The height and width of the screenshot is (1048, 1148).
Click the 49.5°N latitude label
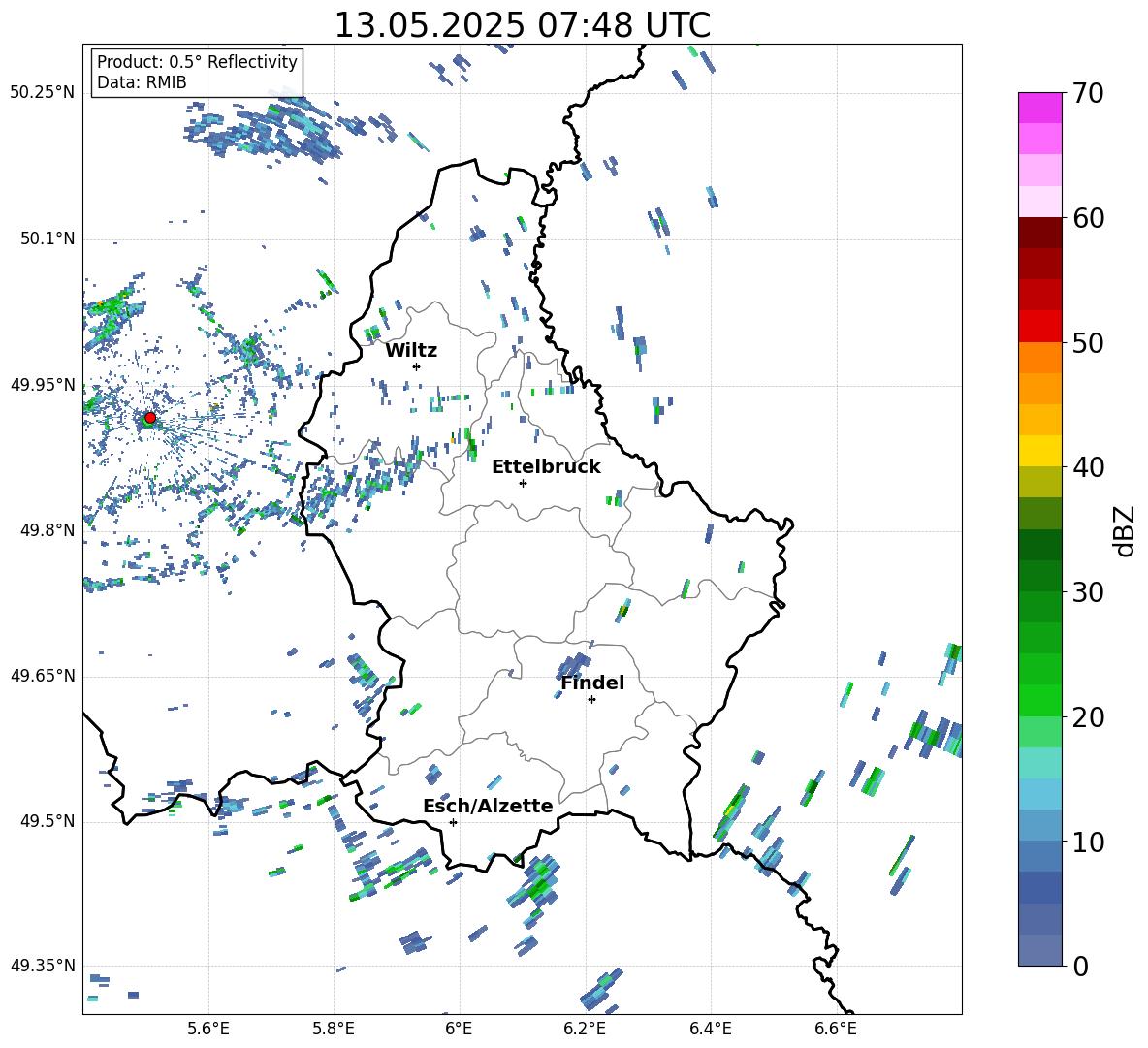[x=47, y=821]
